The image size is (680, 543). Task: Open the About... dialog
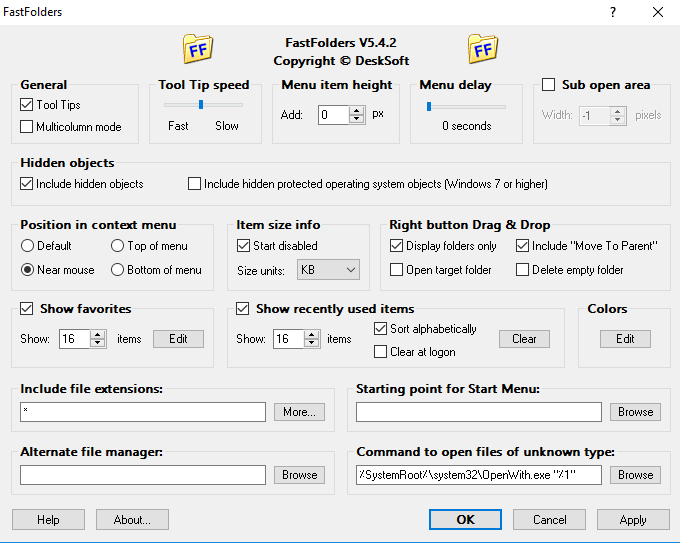[x=132, y=520]
